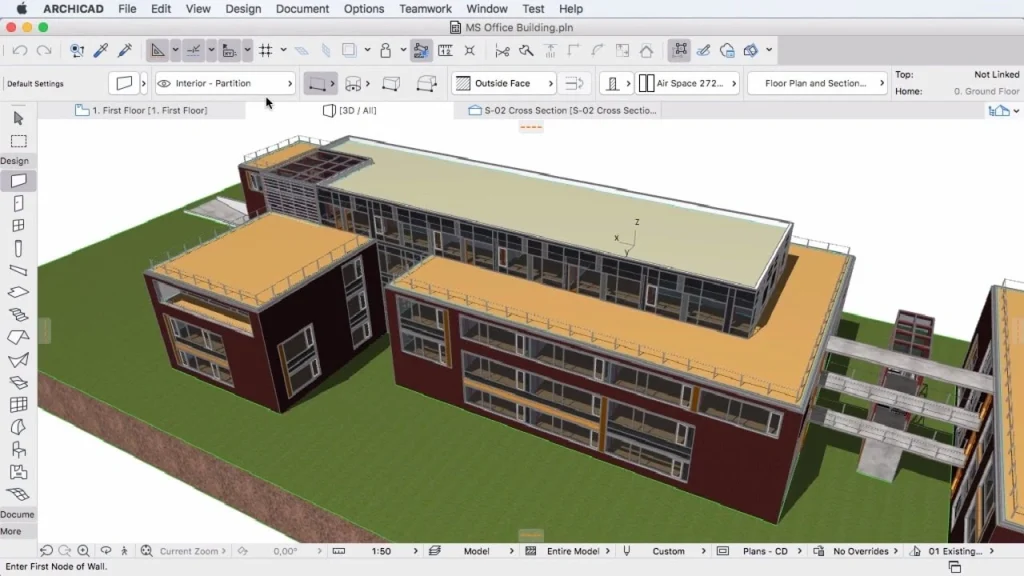Toggle the guide lines snap icon
The width and height of the screenshot is (1024, 576).
coord(158,49)
